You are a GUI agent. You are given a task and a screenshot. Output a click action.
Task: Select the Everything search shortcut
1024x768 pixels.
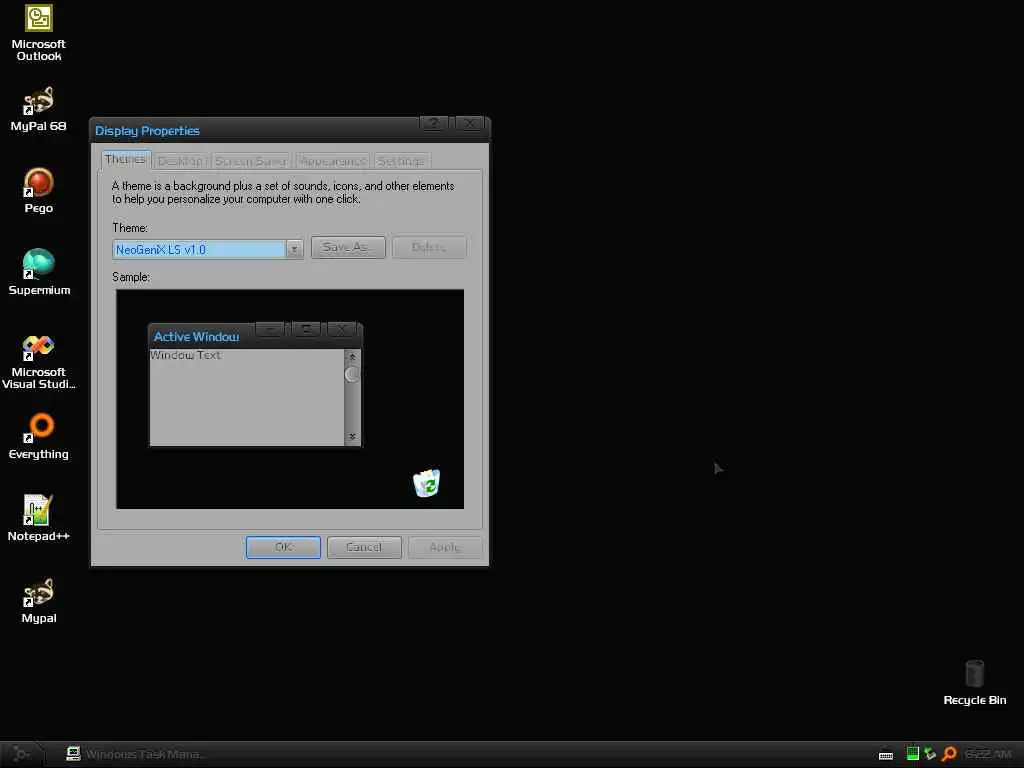pos(39,436)
